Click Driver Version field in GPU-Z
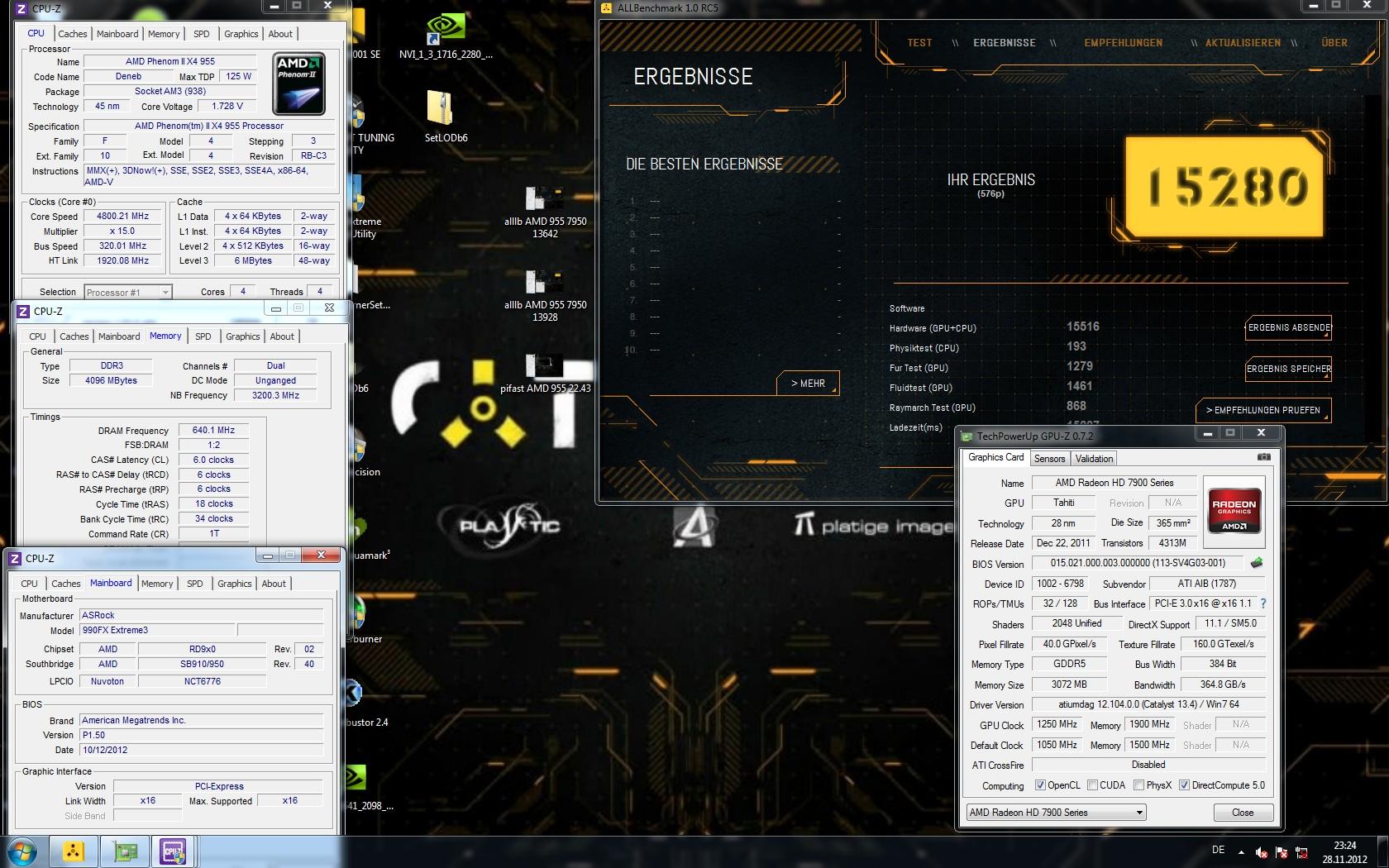The width and height of the screenshot is (1389, 868). (x=1148, y=705)
